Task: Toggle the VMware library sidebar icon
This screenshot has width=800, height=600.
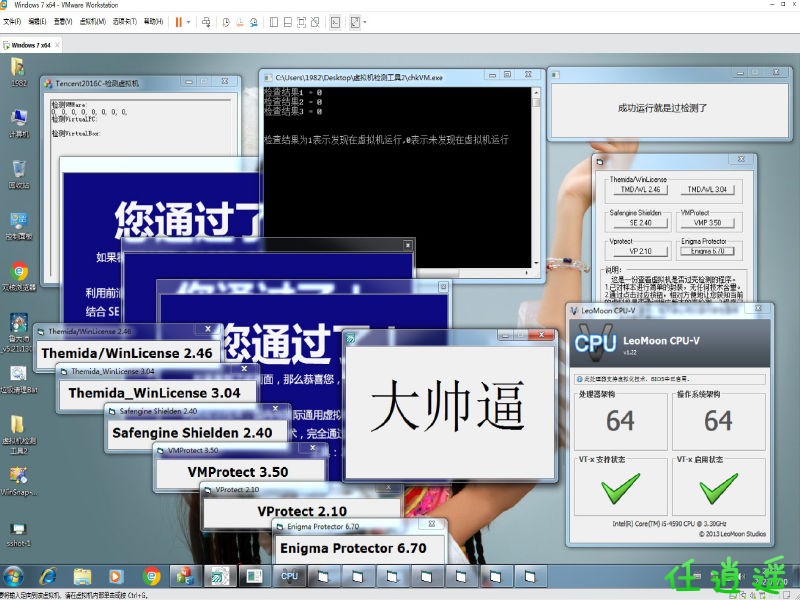Action: [274, 22]
